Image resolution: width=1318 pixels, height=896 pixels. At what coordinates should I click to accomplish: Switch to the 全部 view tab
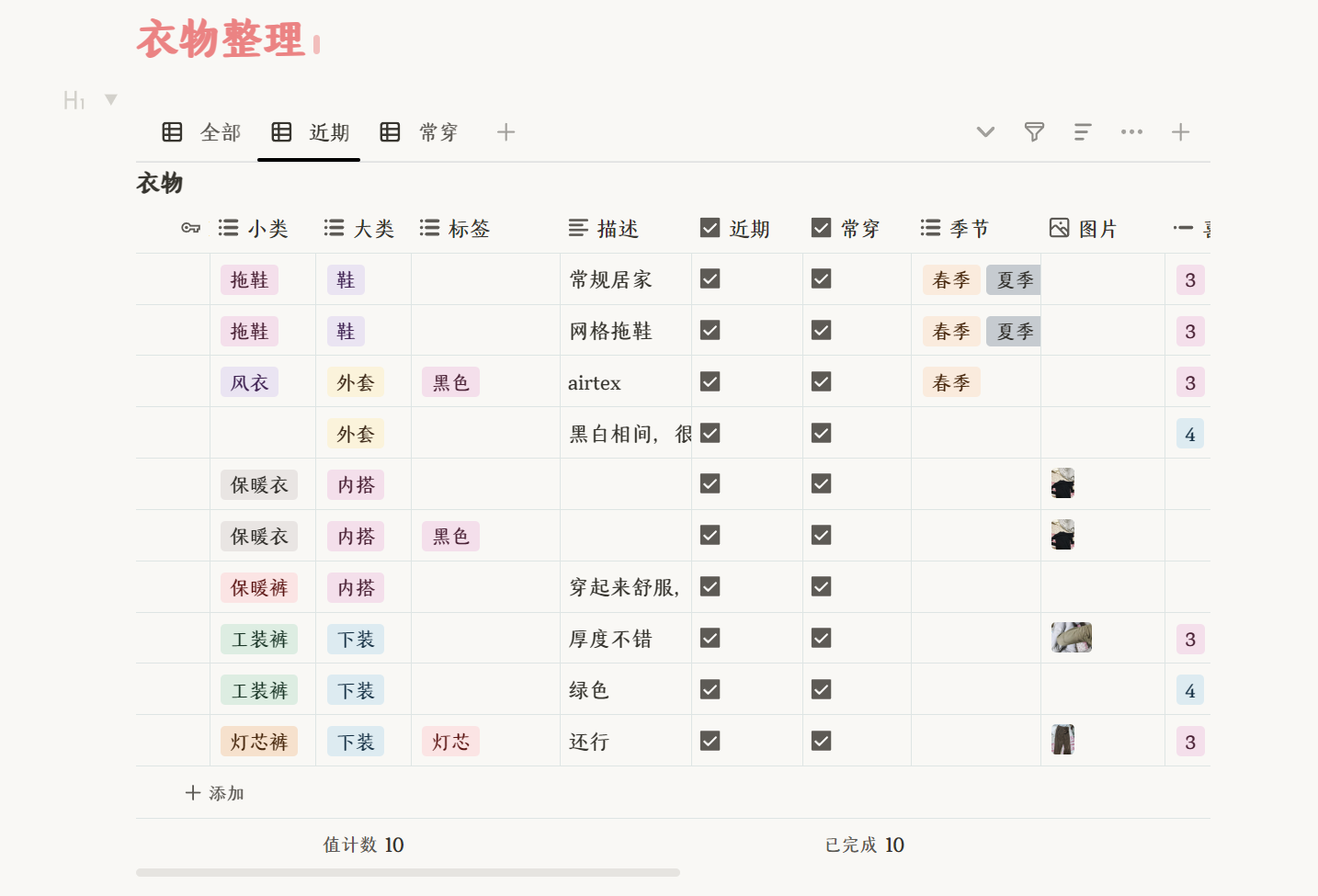[202, 132]
